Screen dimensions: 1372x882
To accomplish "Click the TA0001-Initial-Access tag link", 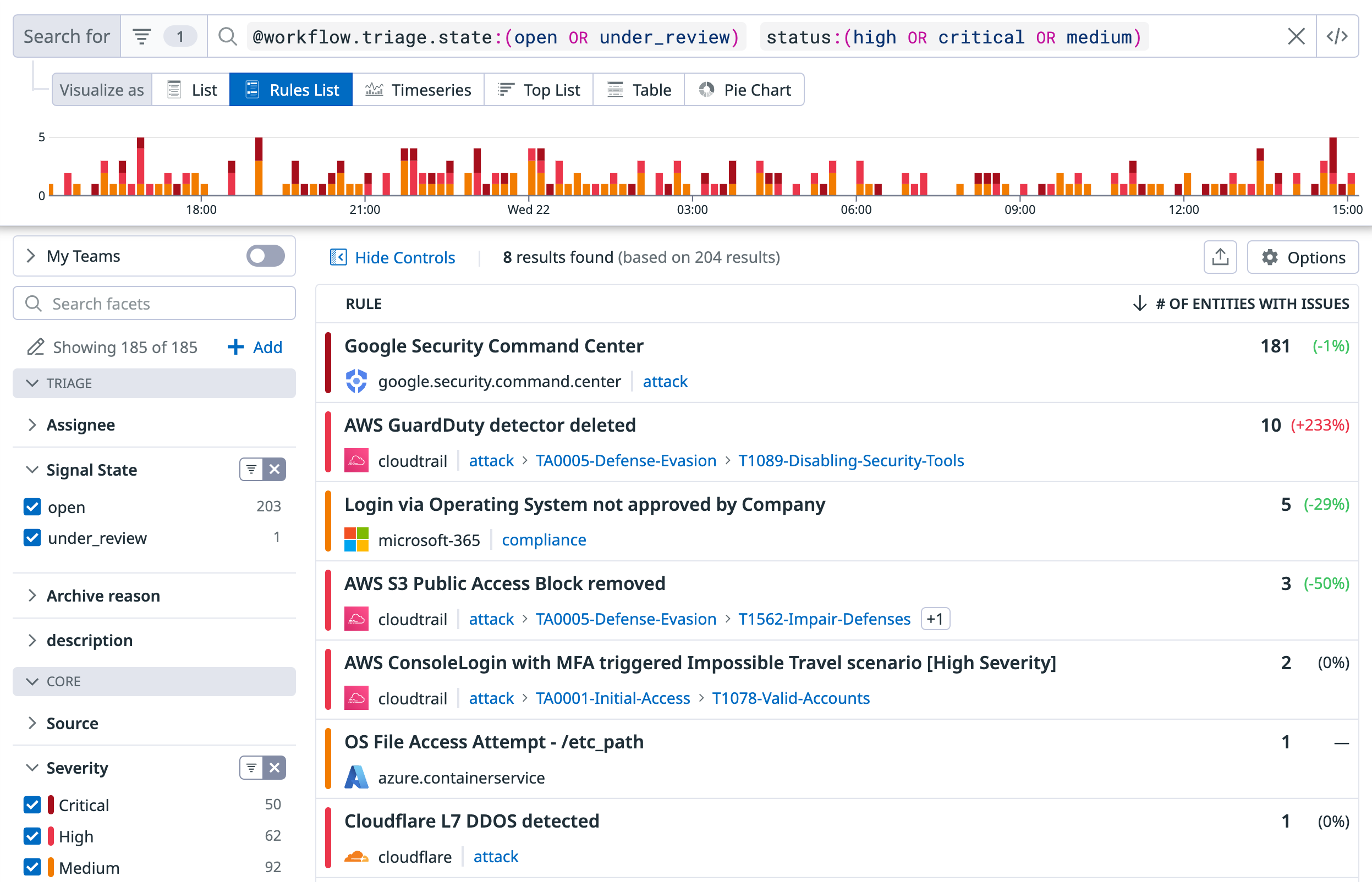I will [612, 698].
